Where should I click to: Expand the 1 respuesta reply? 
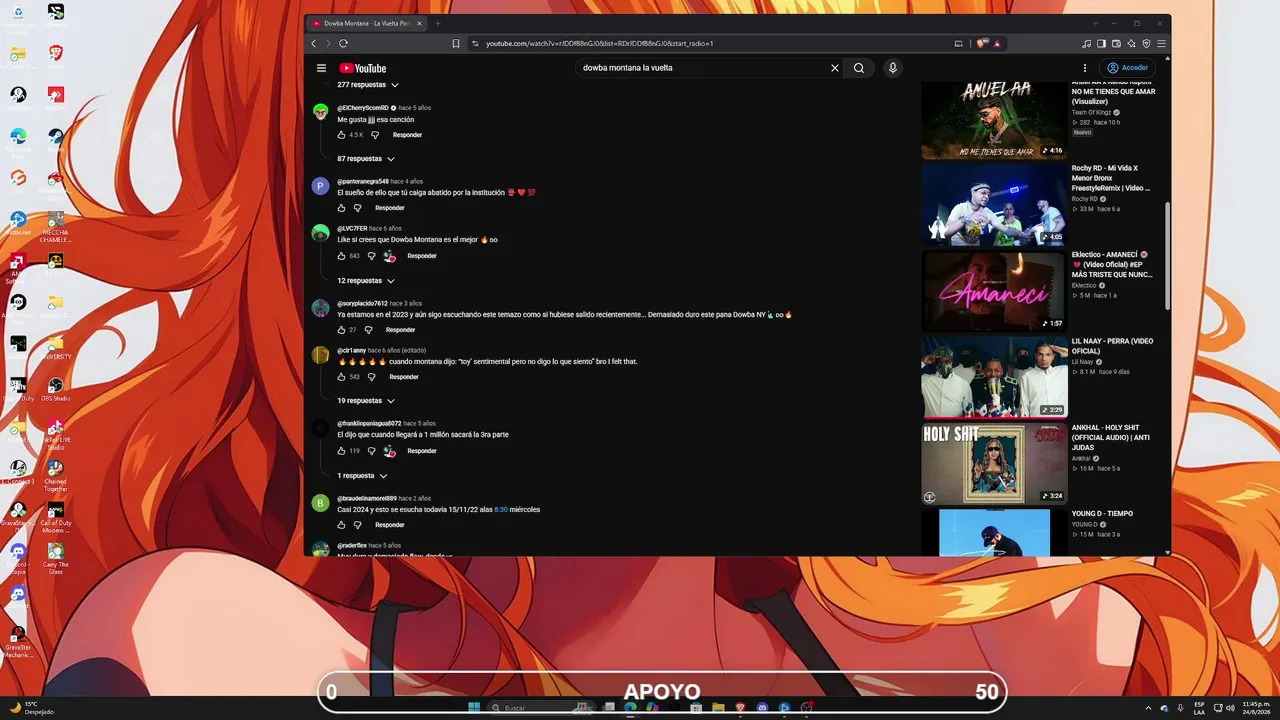pos(362,476)
